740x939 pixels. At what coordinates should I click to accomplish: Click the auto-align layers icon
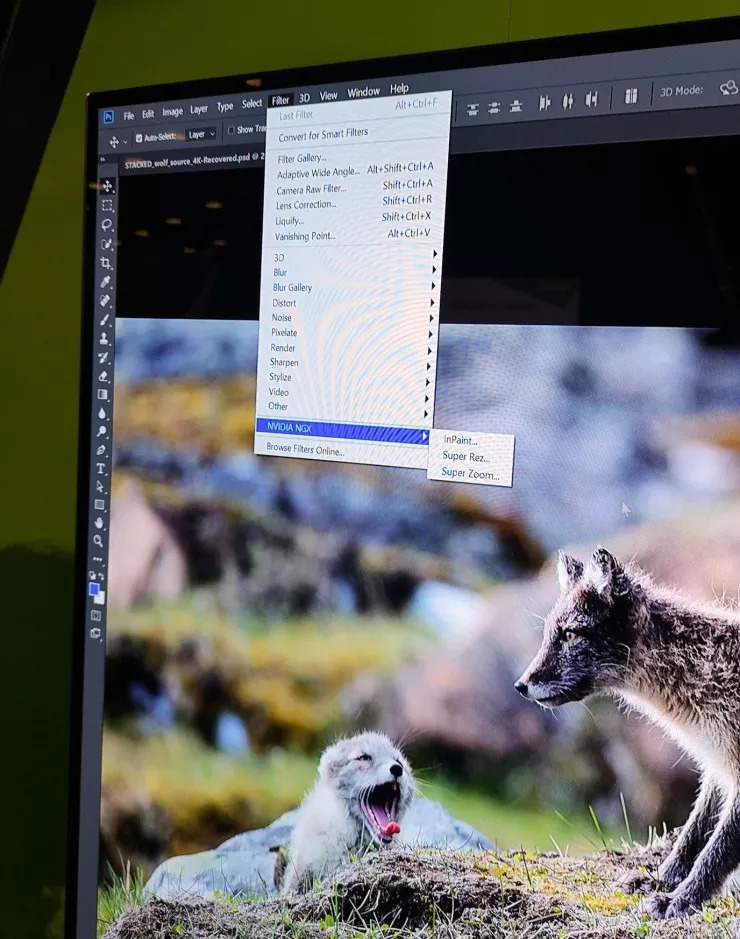(631, 96)
